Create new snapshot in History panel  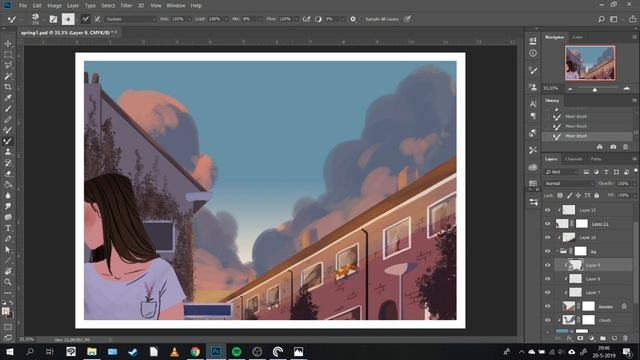coord(613,147)
